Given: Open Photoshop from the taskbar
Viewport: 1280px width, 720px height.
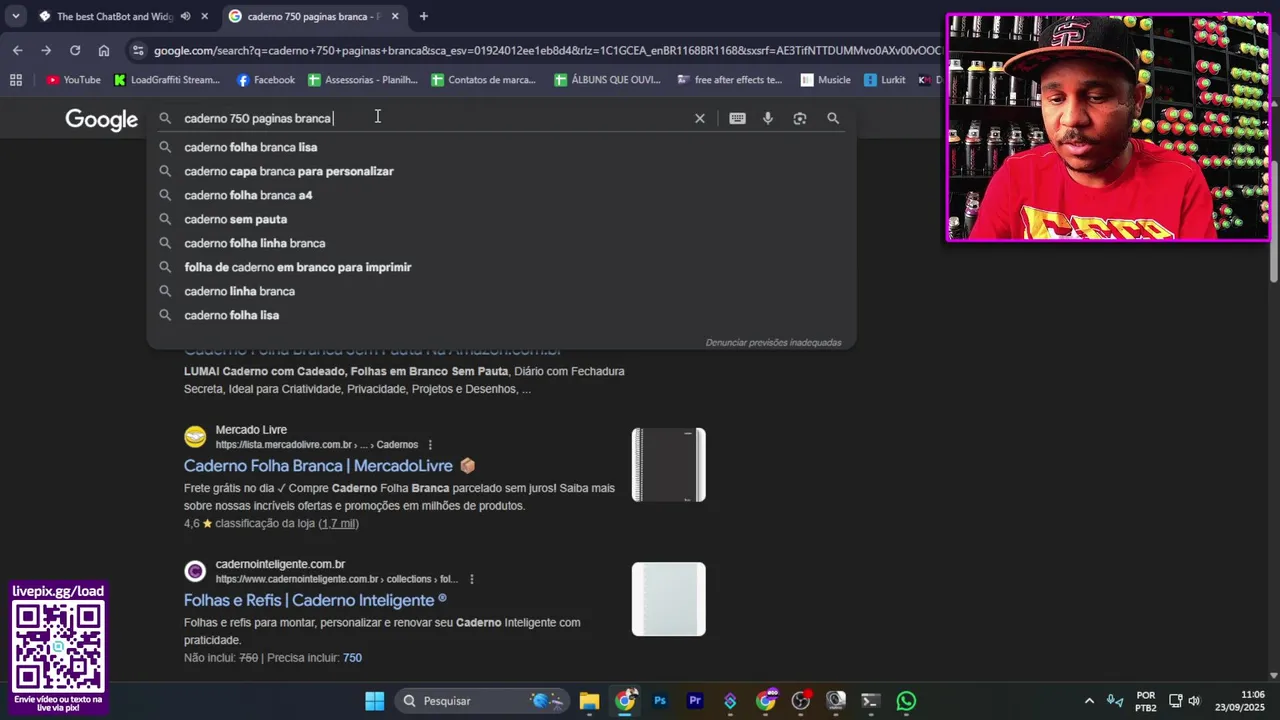Looking at the screenshot, I should (660, 701).
